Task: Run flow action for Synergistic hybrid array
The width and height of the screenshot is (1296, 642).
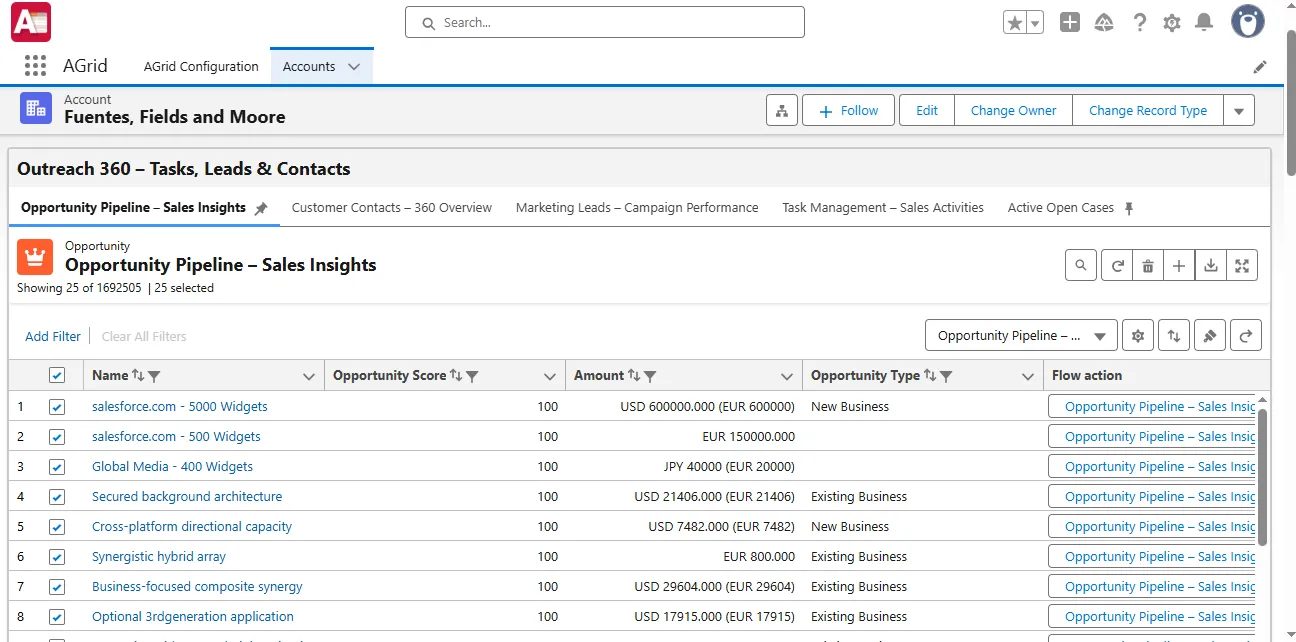Action: (x=1151, y=557)
